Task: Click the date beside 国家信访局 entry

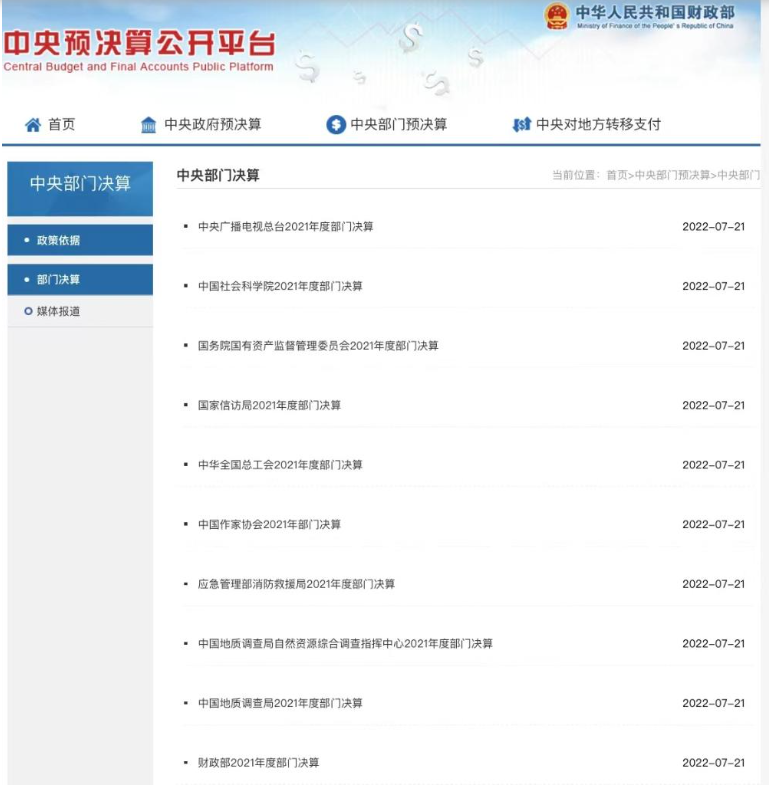Action: [x=713, y=406]
